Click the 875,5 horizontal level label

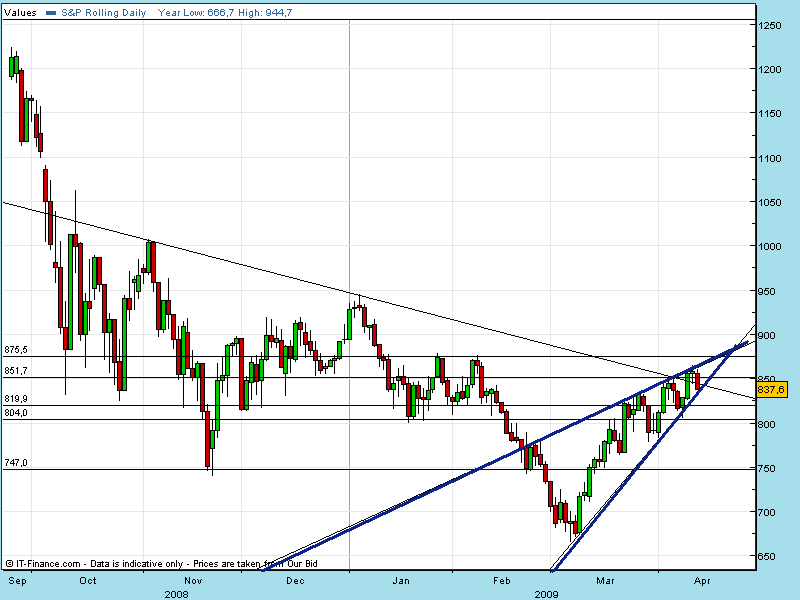pos(16,350)
